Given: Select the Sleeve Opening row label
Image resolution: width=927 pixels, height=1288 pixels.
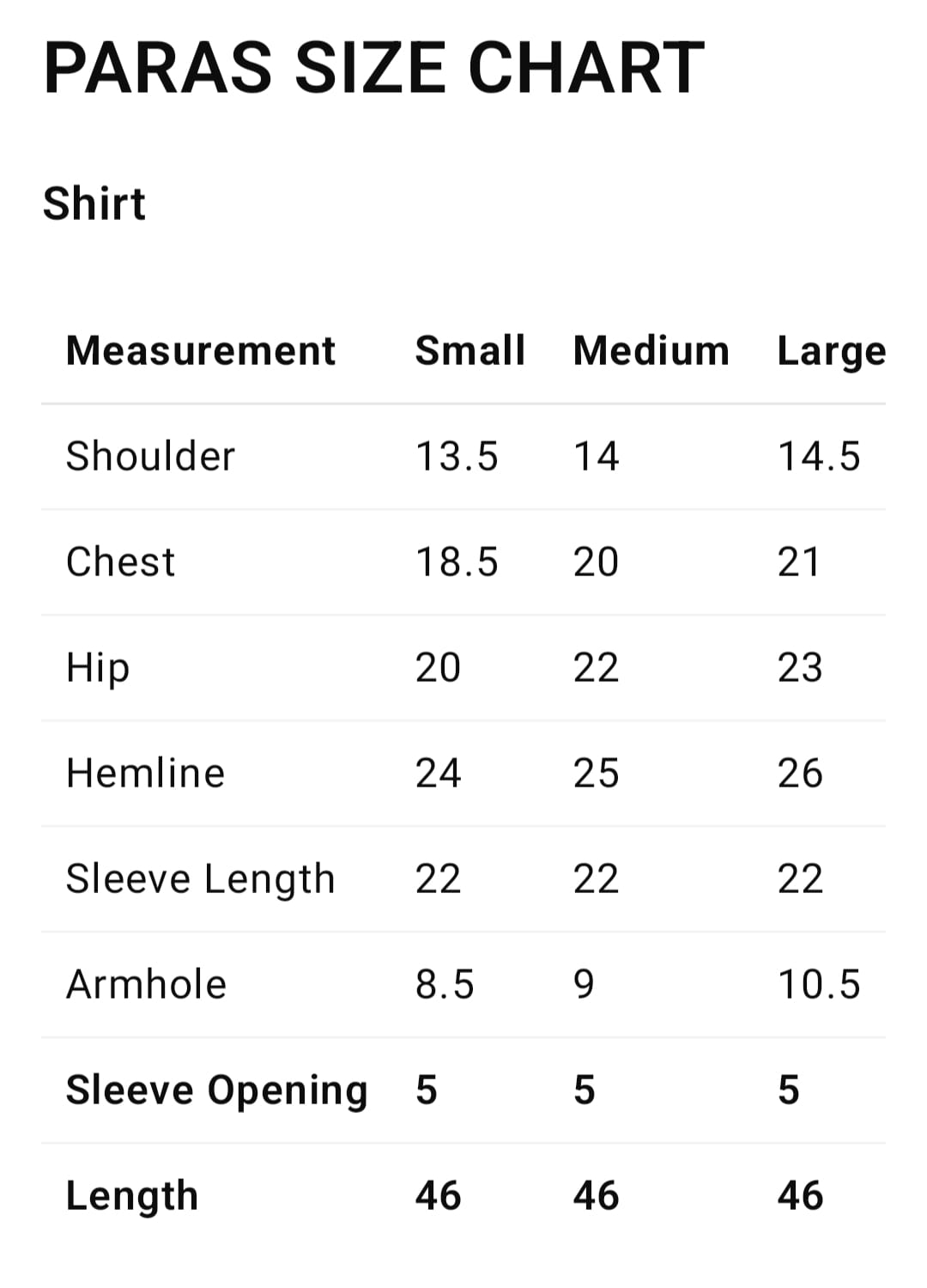Looking at the screenshot, I should (216, 1091).
